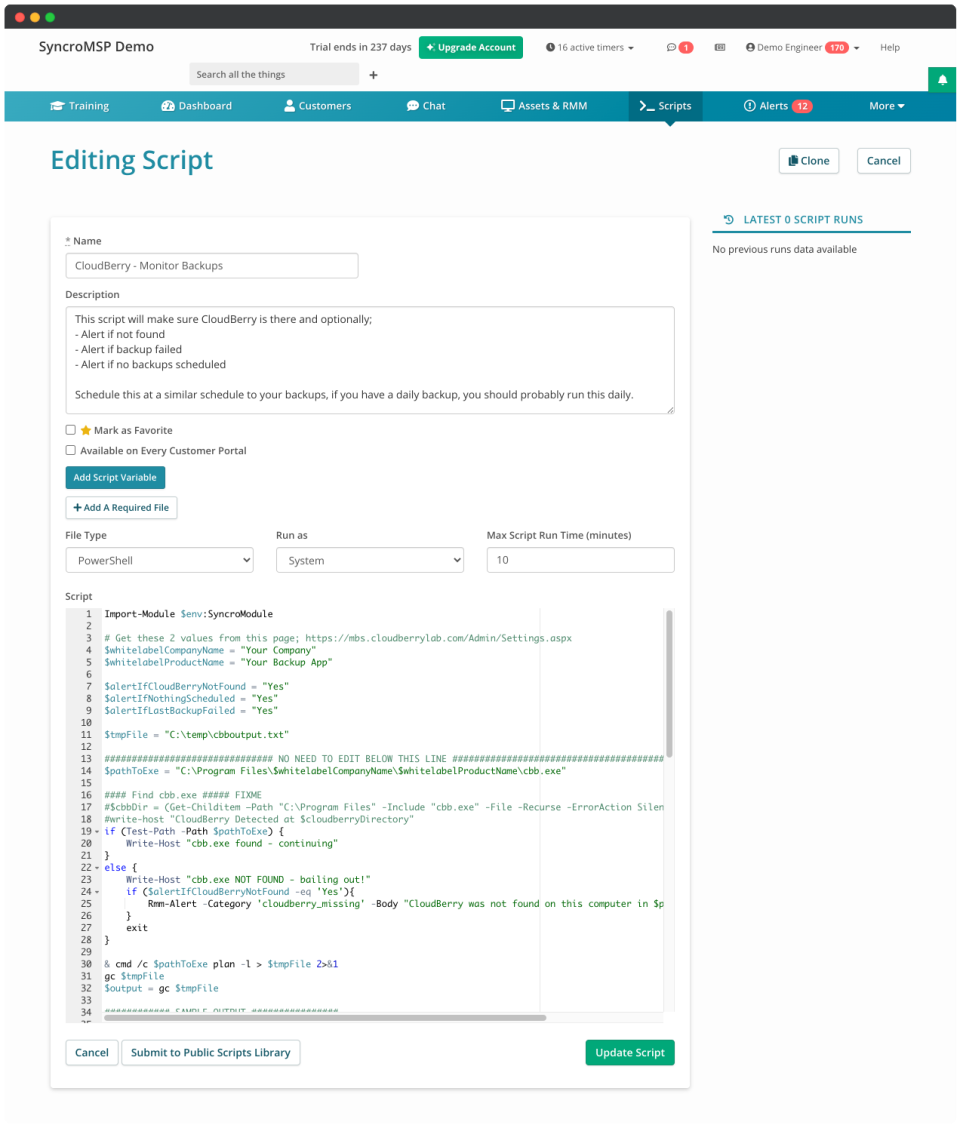Click the red 170 notification badge
960x1128 pixels.
click(x=836, y=47)
